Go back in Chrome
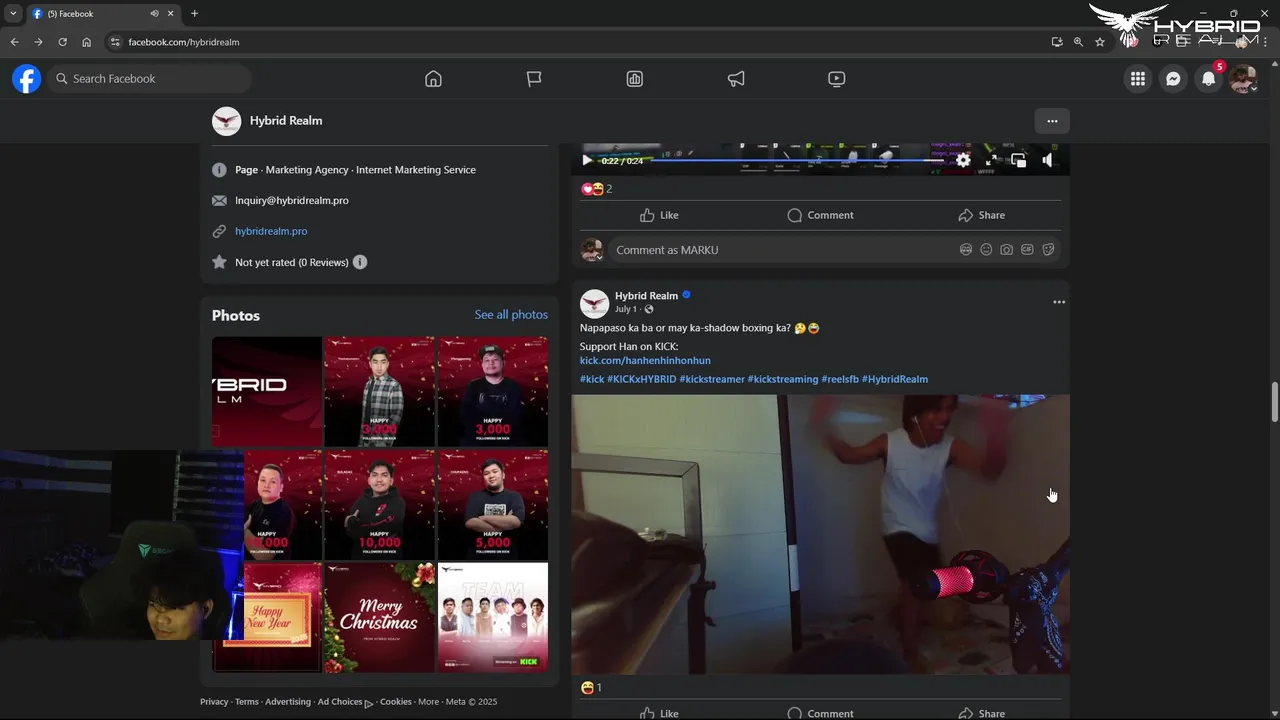Image resolution: width=1280 pixels, height=720 pixels. click(14, 42)
